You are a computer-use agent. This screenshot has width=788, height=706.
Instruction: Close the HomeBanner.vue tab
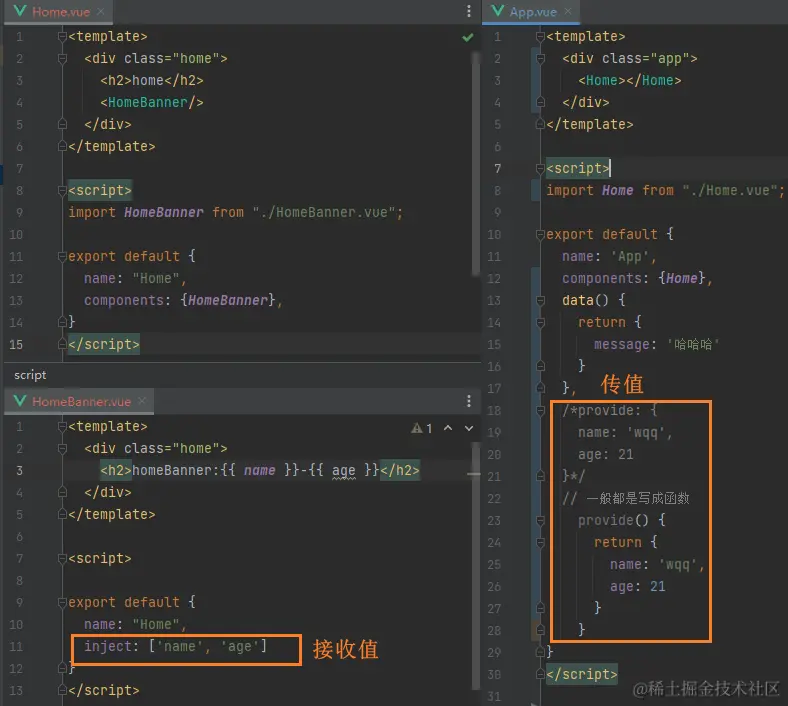point(142,400)
